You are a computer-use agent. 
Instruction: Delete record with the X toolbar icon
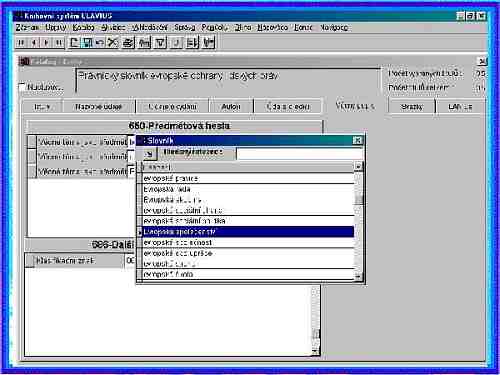click(x=113, y=43)
